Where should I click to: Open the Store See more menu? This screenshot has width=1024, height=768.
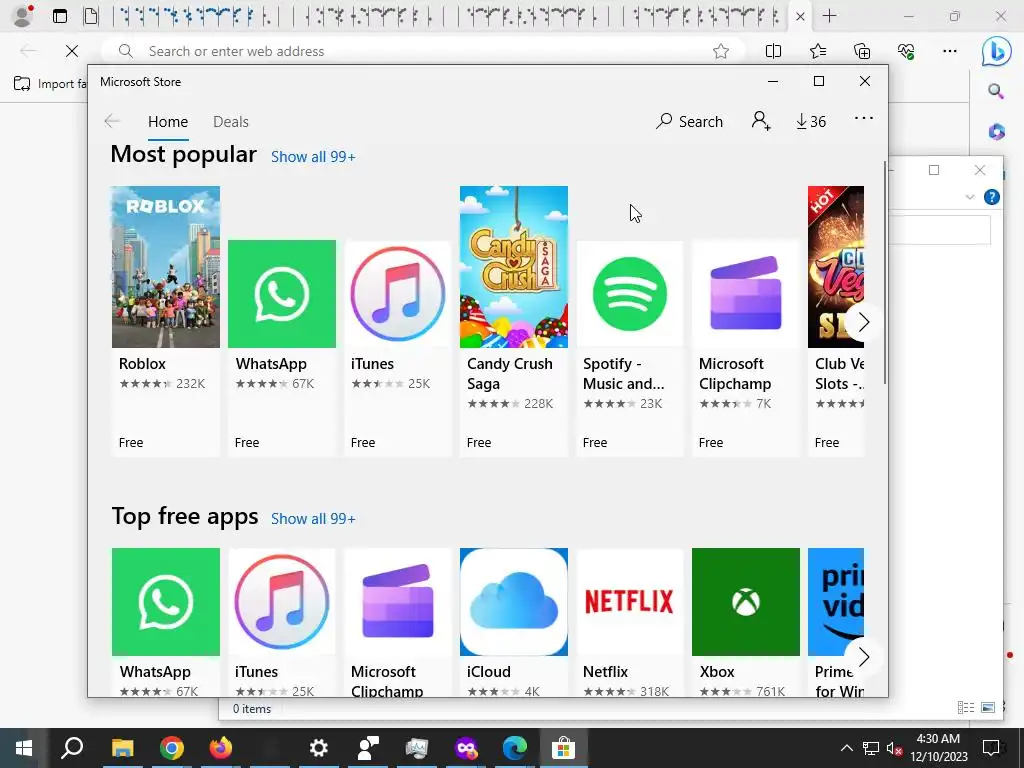click(x=863, y=118)
